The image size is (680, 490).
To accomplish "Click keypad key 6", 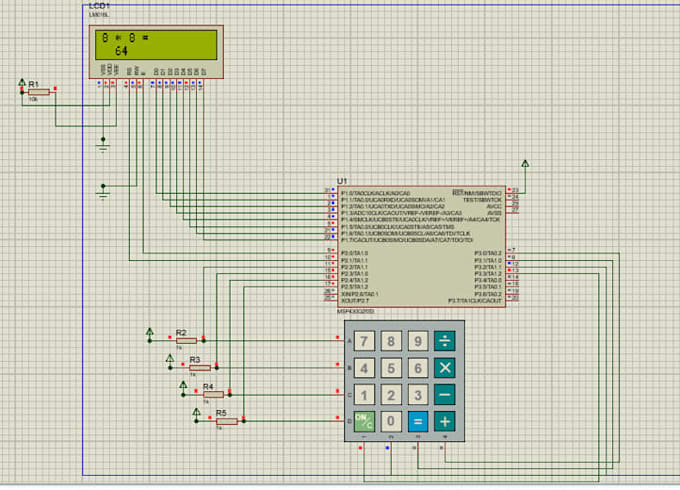I will (x=418, y=368).
